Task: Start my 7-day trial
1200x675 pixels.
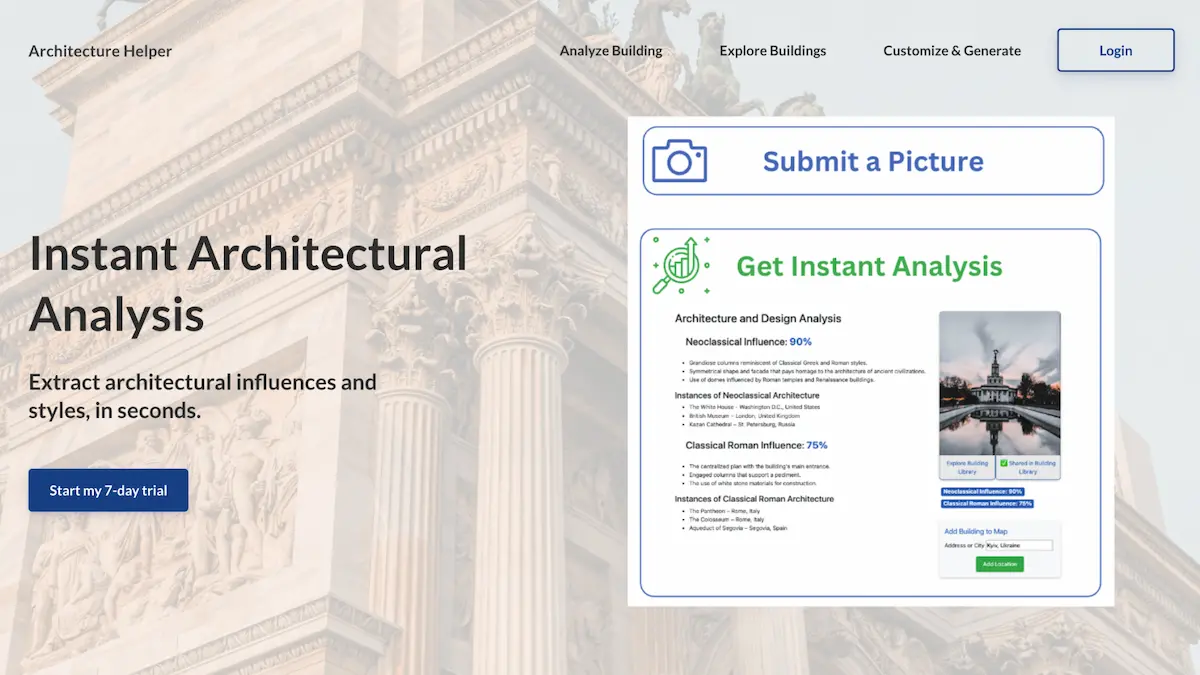Action: [x=108, y=490]
